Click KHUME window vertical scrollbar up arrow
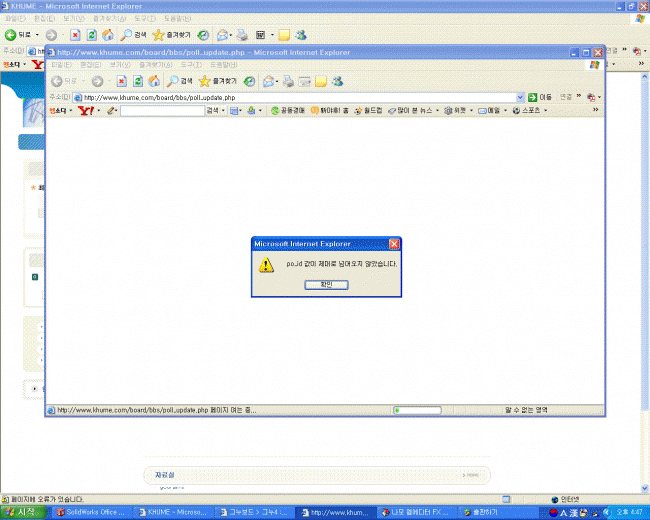The height and width of the screenshot is (520, 650). tap(645, 77)
